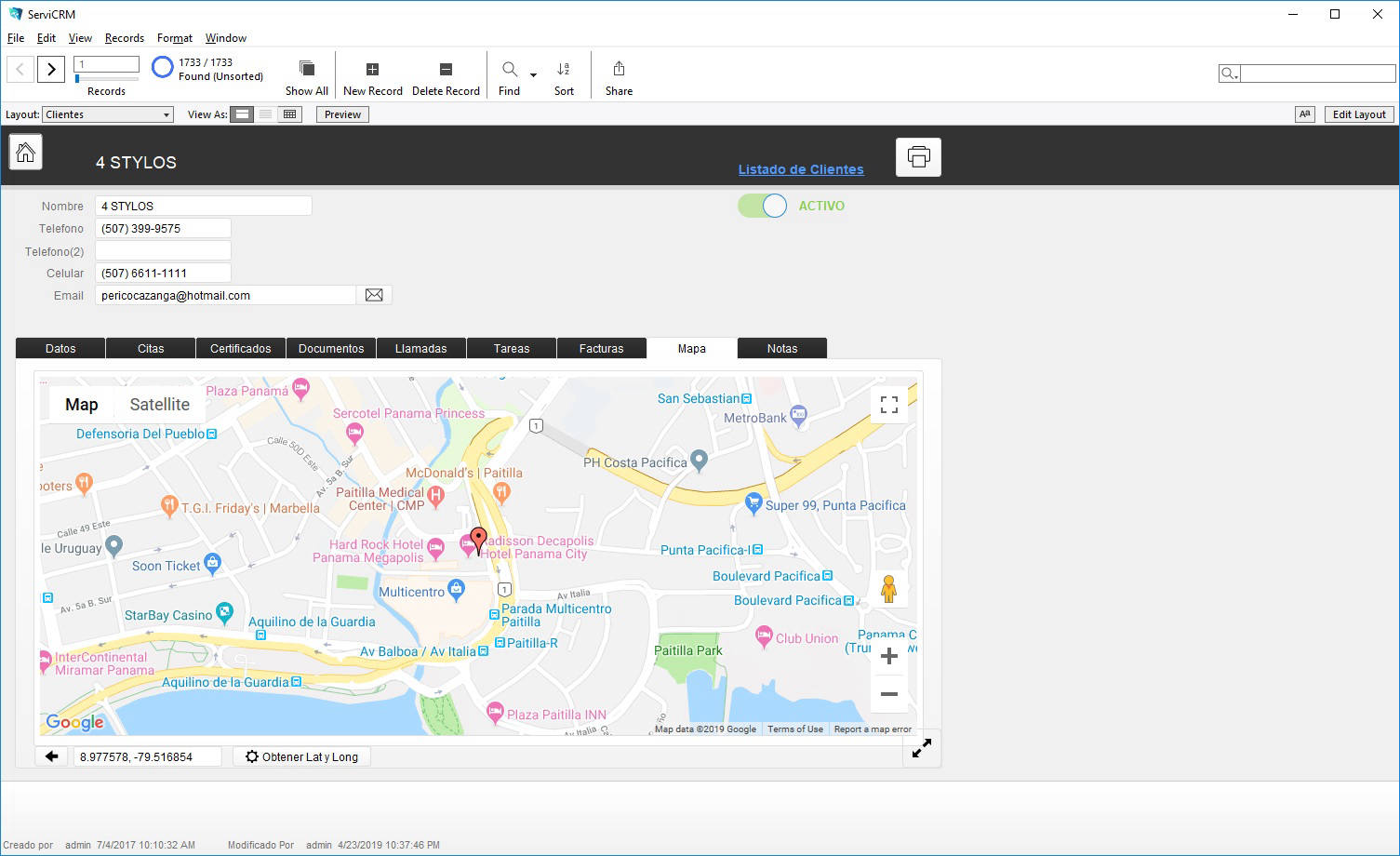1400x856 pixels.
Task: Switch to the Llamadas tab
Action: point(421,348)
